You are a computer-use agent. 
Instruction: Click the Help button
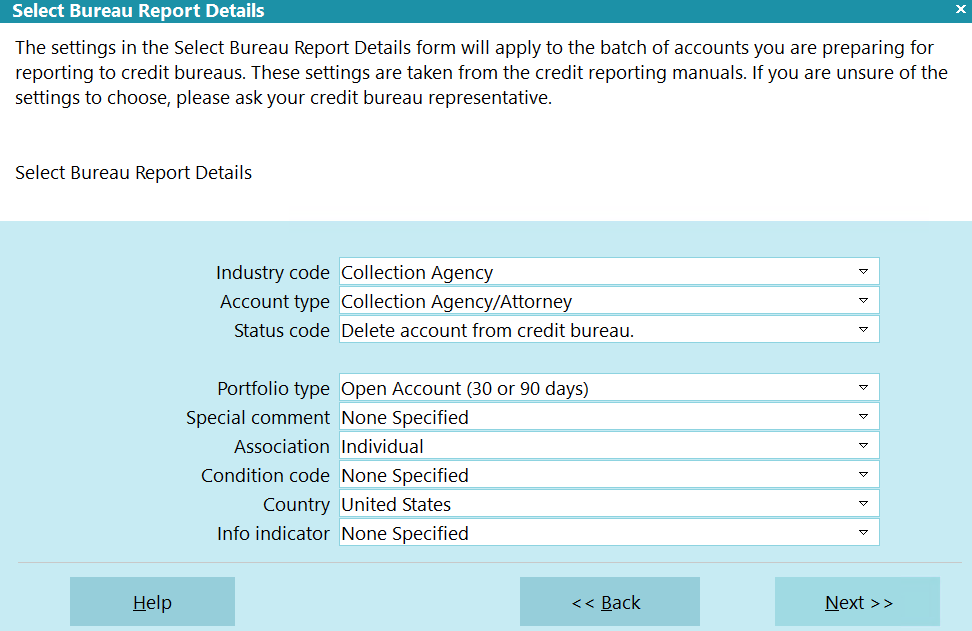click(x=152, y=602)
